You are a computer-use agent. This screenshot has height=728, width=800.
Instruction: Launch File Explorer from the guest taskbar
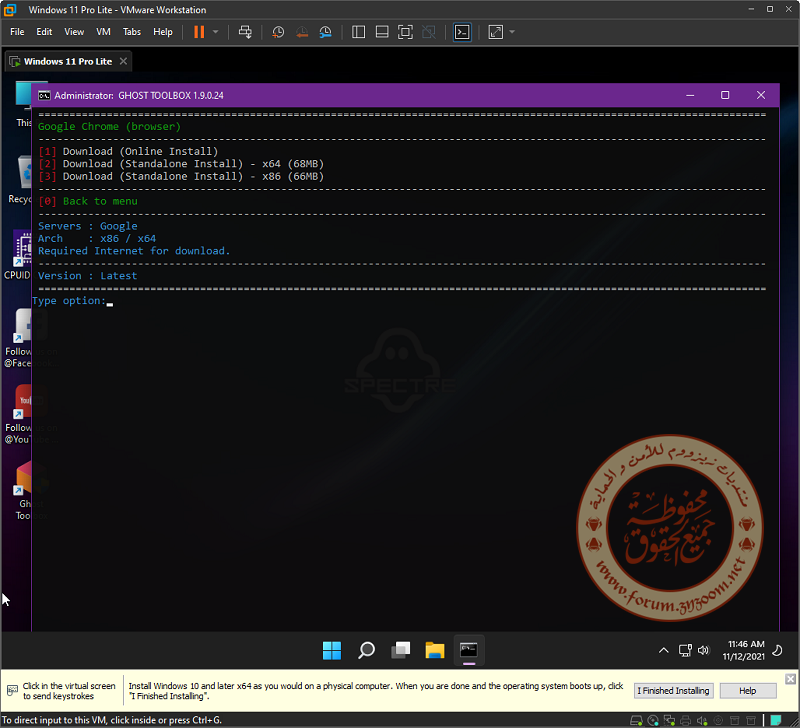pyautogui.click(x=435, y=650)
